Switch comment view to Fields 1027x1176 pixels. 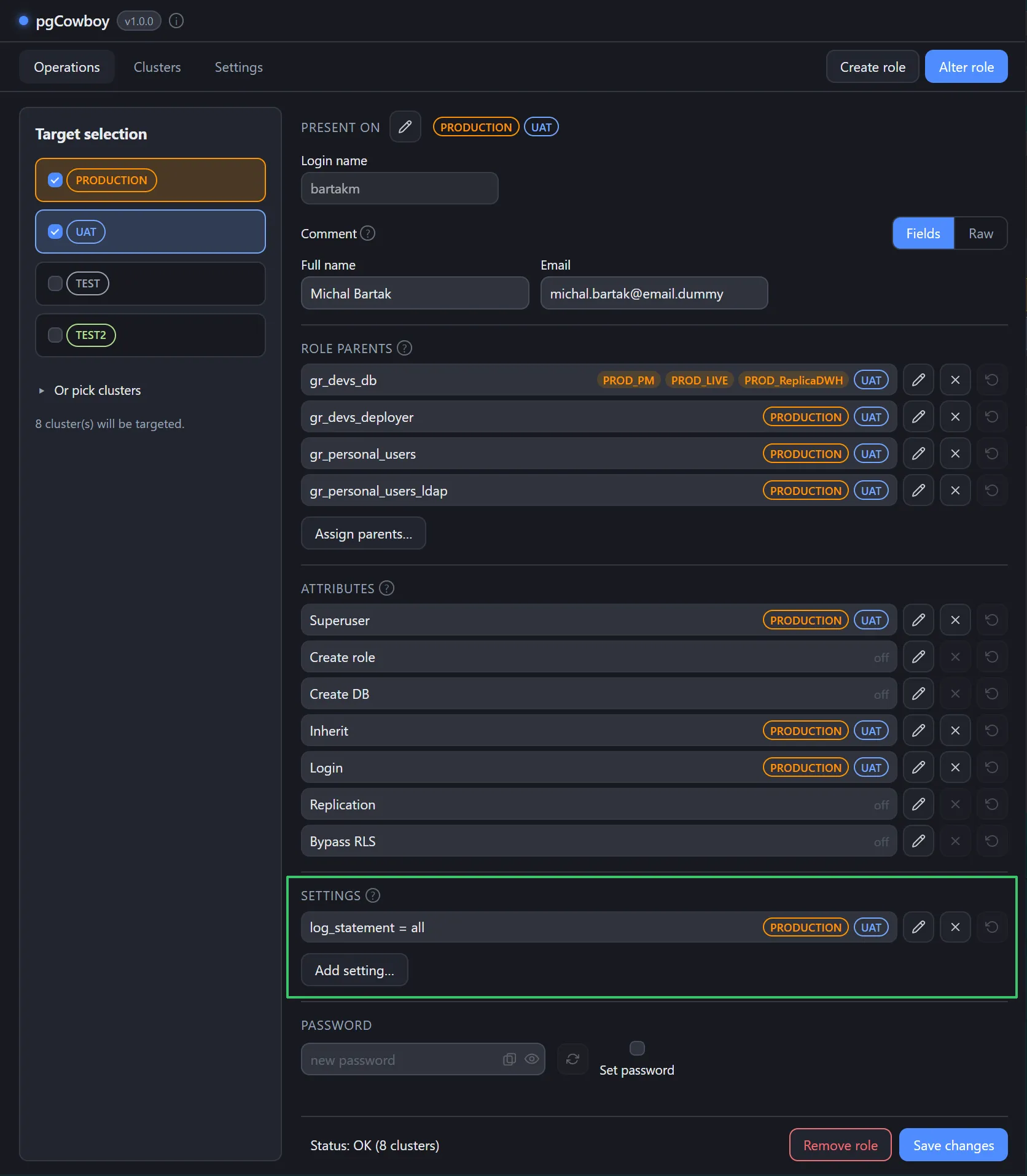pyautogui.click(x=923, y=233)
